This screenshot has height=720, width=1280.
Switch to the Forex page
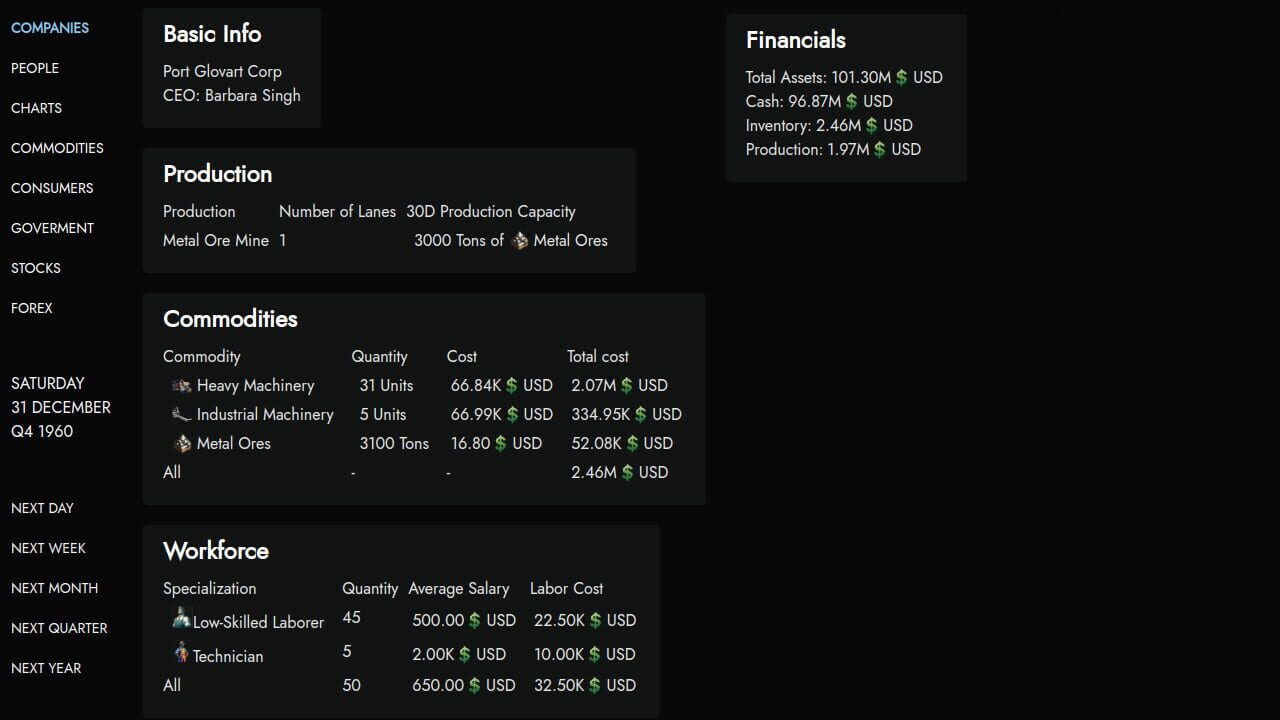(32, 308)
